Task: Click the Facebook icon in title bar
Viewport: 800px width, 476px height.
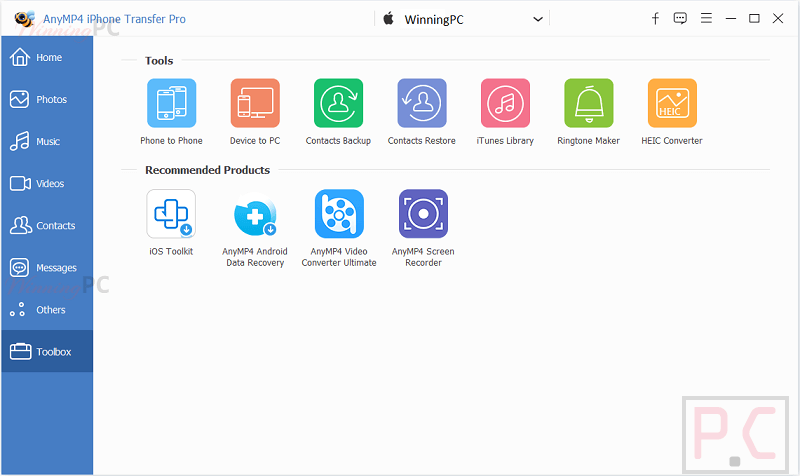Action: pyautogui.click(x=655, y=19)
